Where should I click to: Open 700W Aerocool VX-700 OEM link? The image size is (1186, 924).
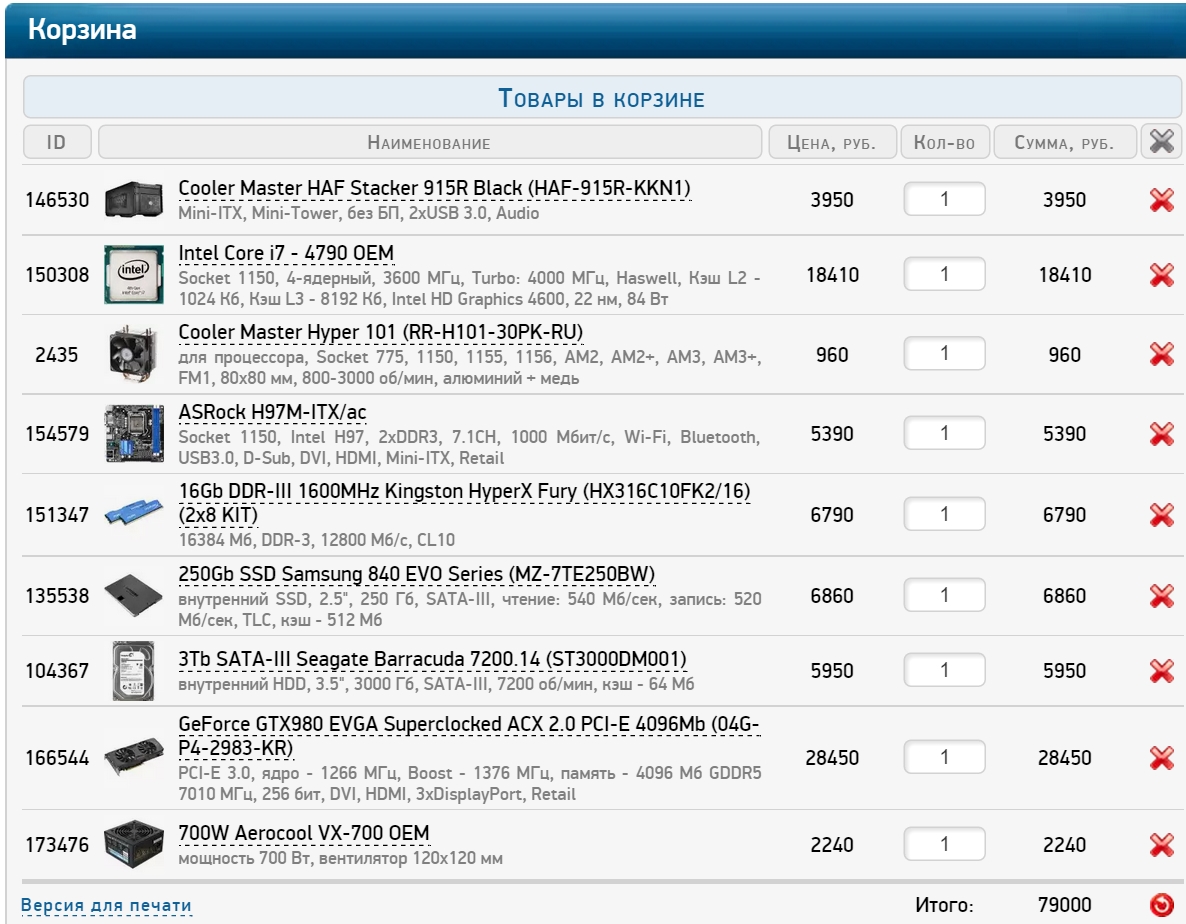[304, 833]
